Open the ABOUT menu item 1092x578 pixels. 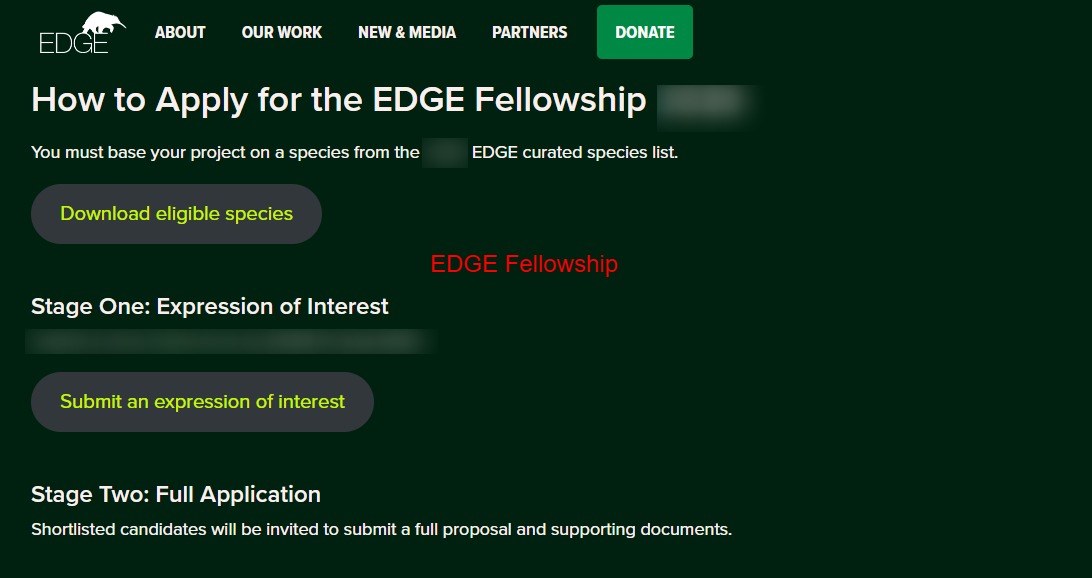pos(180,32)
